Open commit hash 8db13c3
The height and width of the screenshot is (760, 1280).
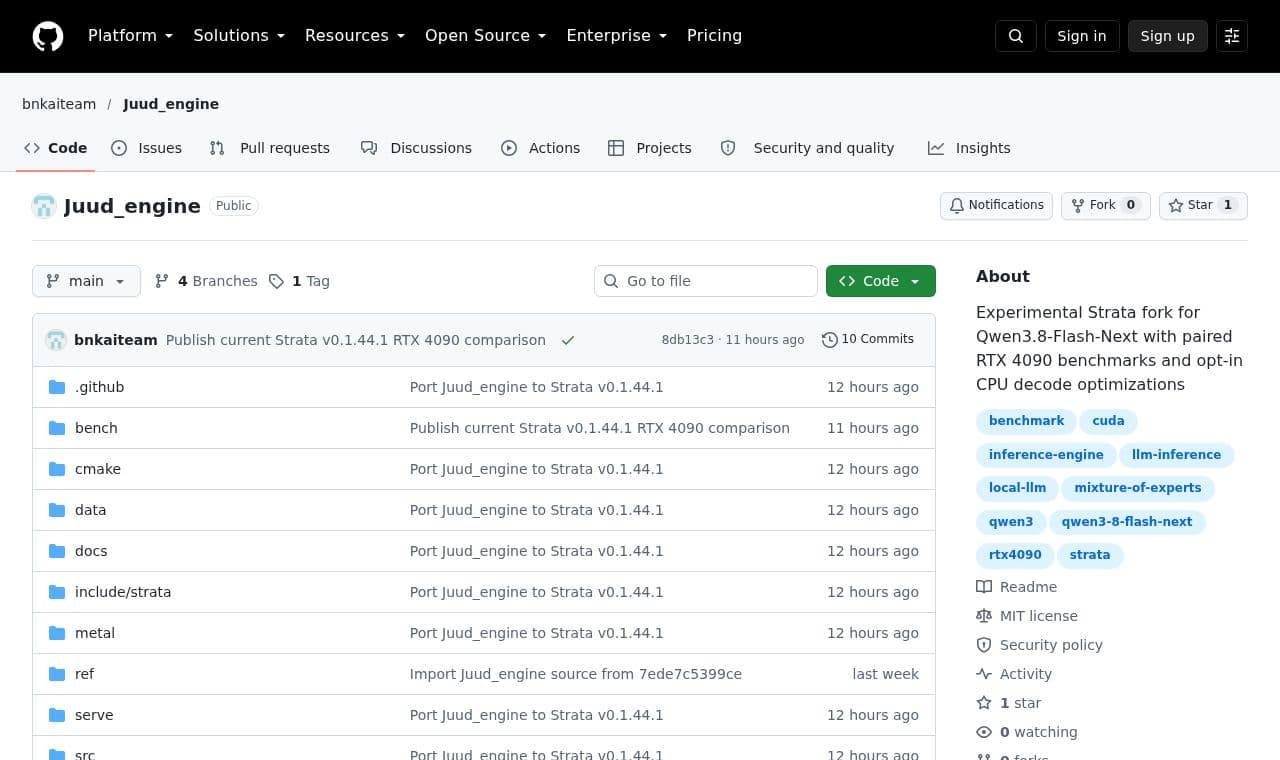(x=688, y=340)
